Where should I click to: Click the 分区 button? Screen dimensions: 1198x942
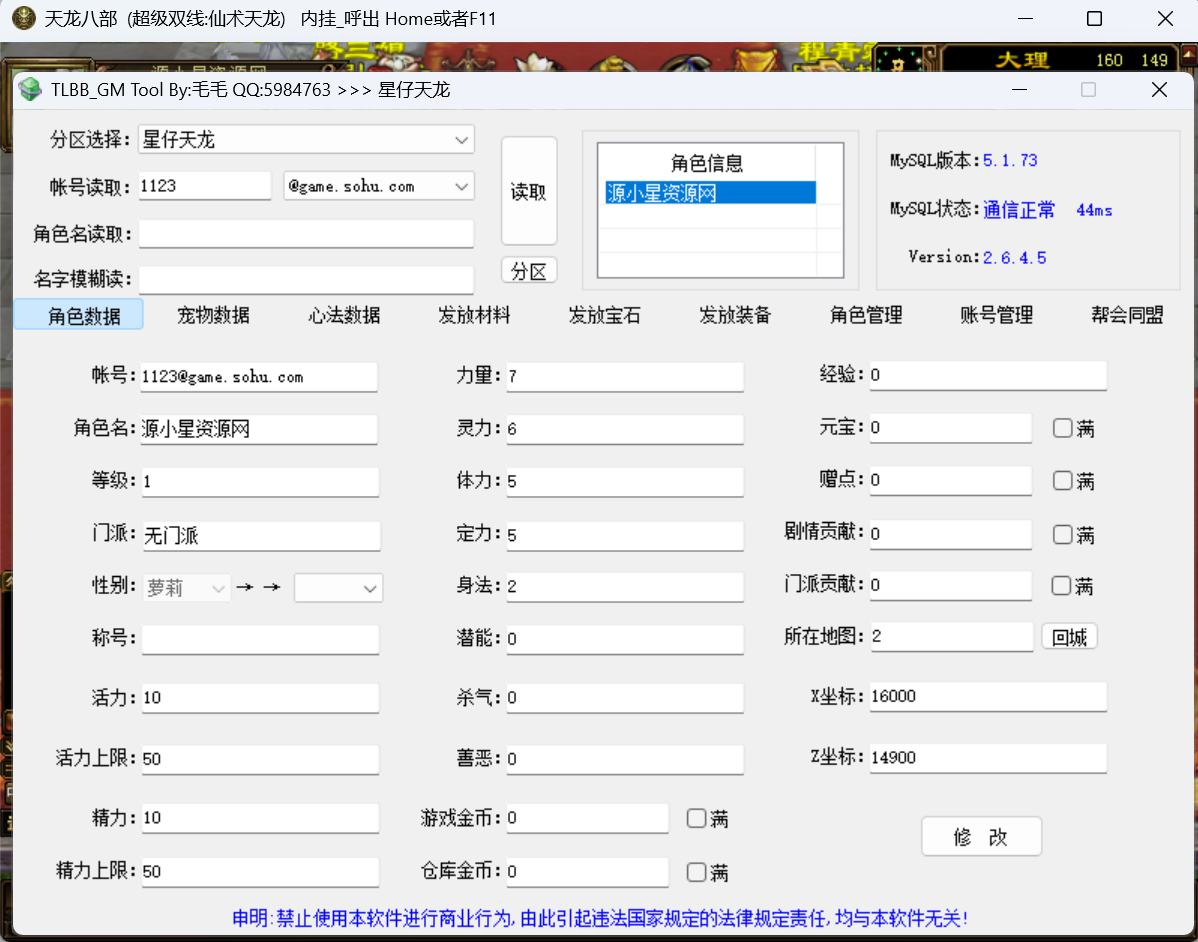(529, 269)
